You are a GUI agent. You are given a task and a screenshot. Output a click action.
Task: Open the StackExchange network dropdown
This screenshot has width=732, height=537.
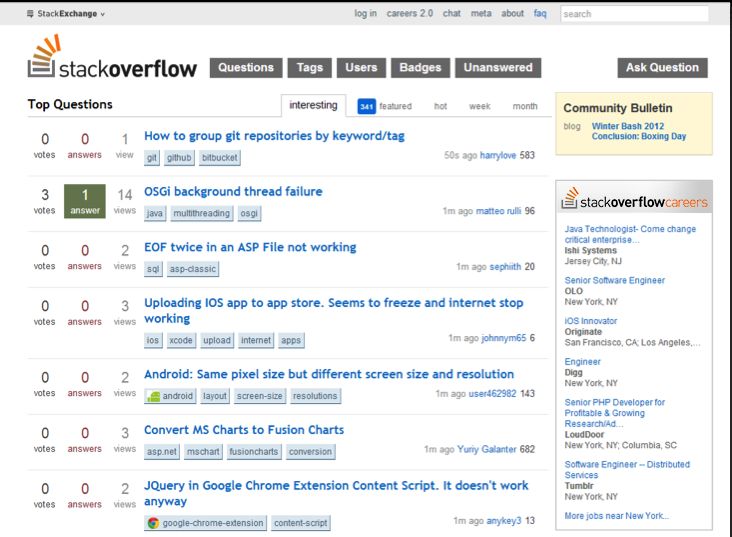[x=66, y=14]
